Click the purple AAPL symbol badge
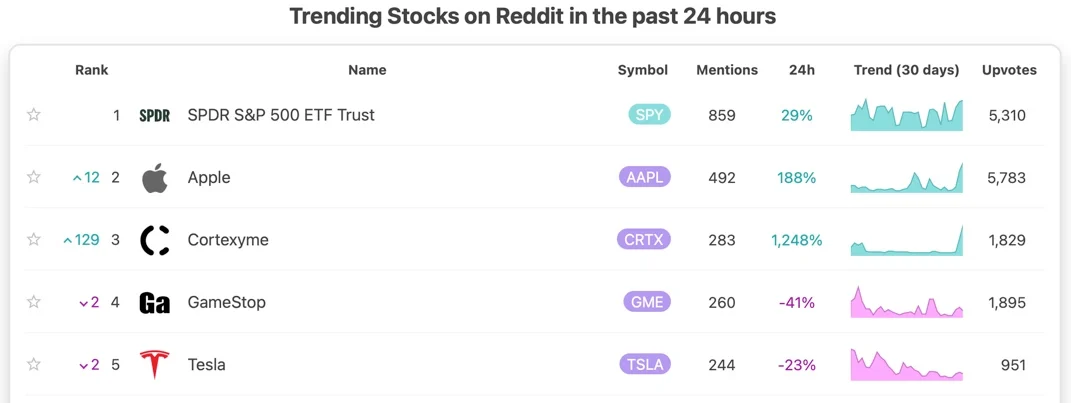 pyautogui.click(x=645, y=177)
